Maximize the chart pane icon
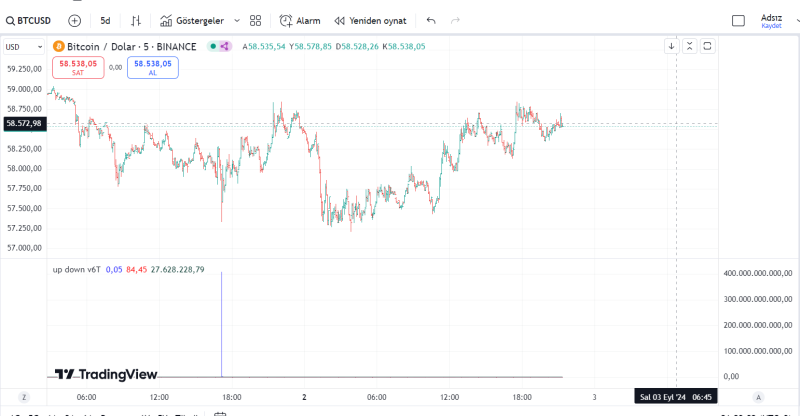Image resolution: width=800 pixels, height=416 pixels. click(707, 46)
